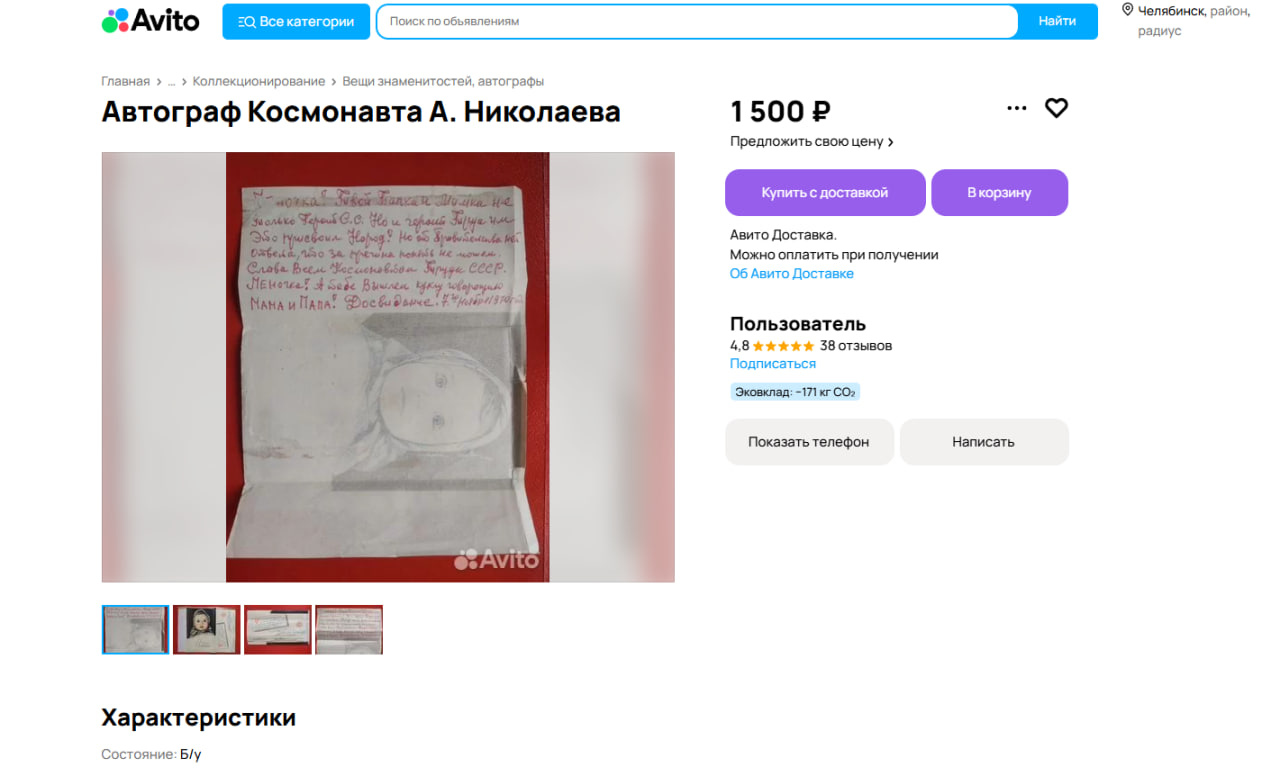Select the second photo thumbnail

tap(207, 629)
